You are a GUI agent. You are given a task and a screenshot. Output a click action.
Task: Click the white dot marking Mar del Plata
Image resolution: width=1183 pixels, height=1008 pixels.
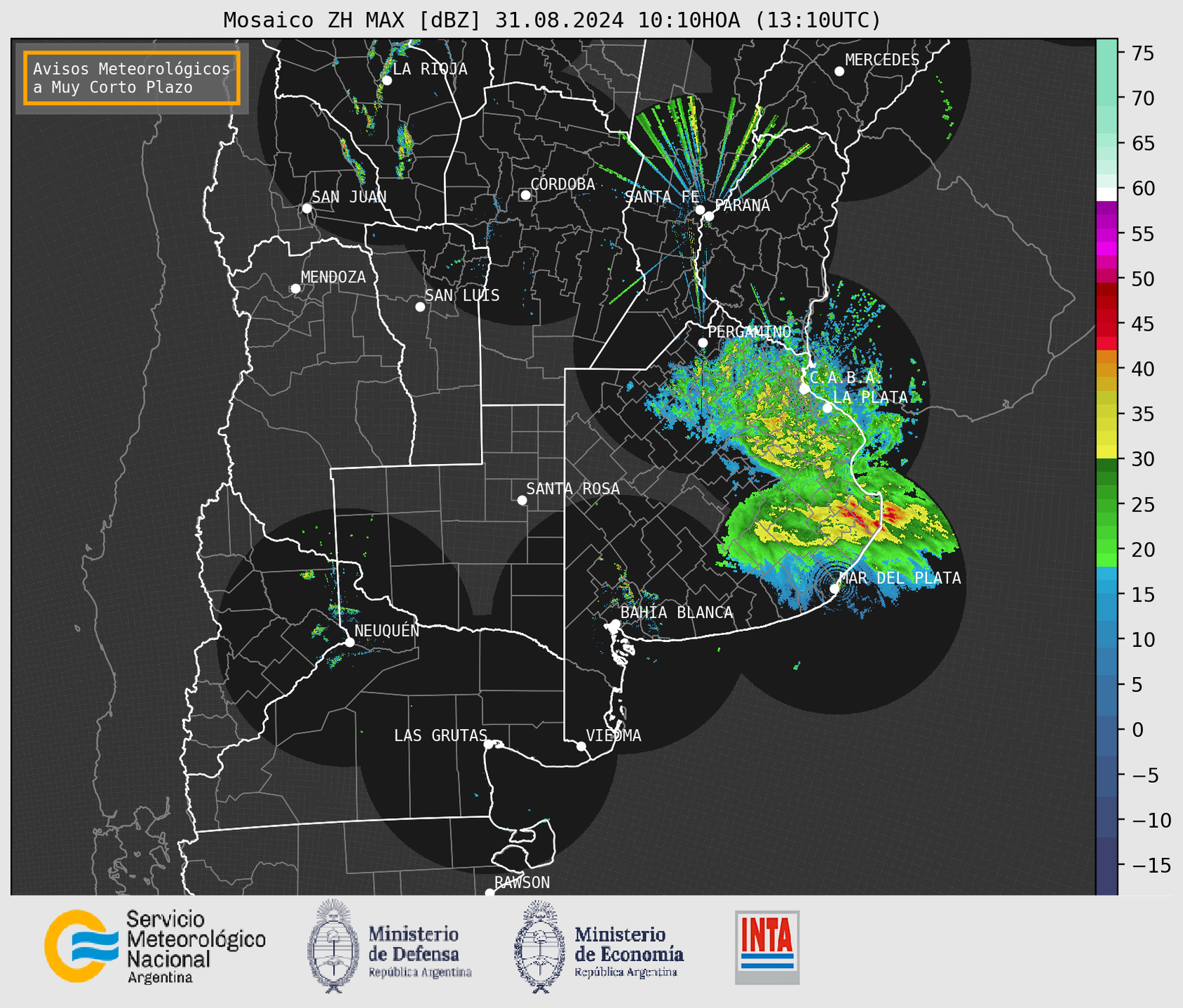pos(834,589)
